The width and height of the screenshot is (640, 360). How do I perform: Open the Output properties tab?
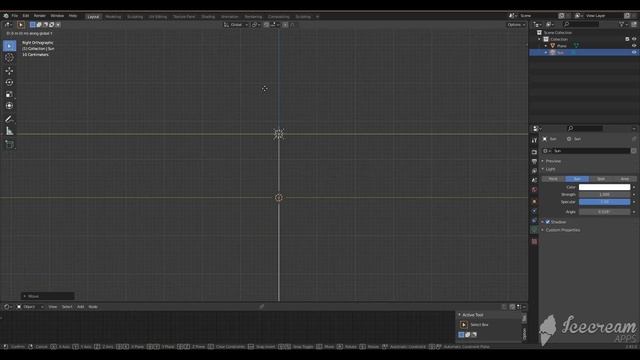coord(534,162)
